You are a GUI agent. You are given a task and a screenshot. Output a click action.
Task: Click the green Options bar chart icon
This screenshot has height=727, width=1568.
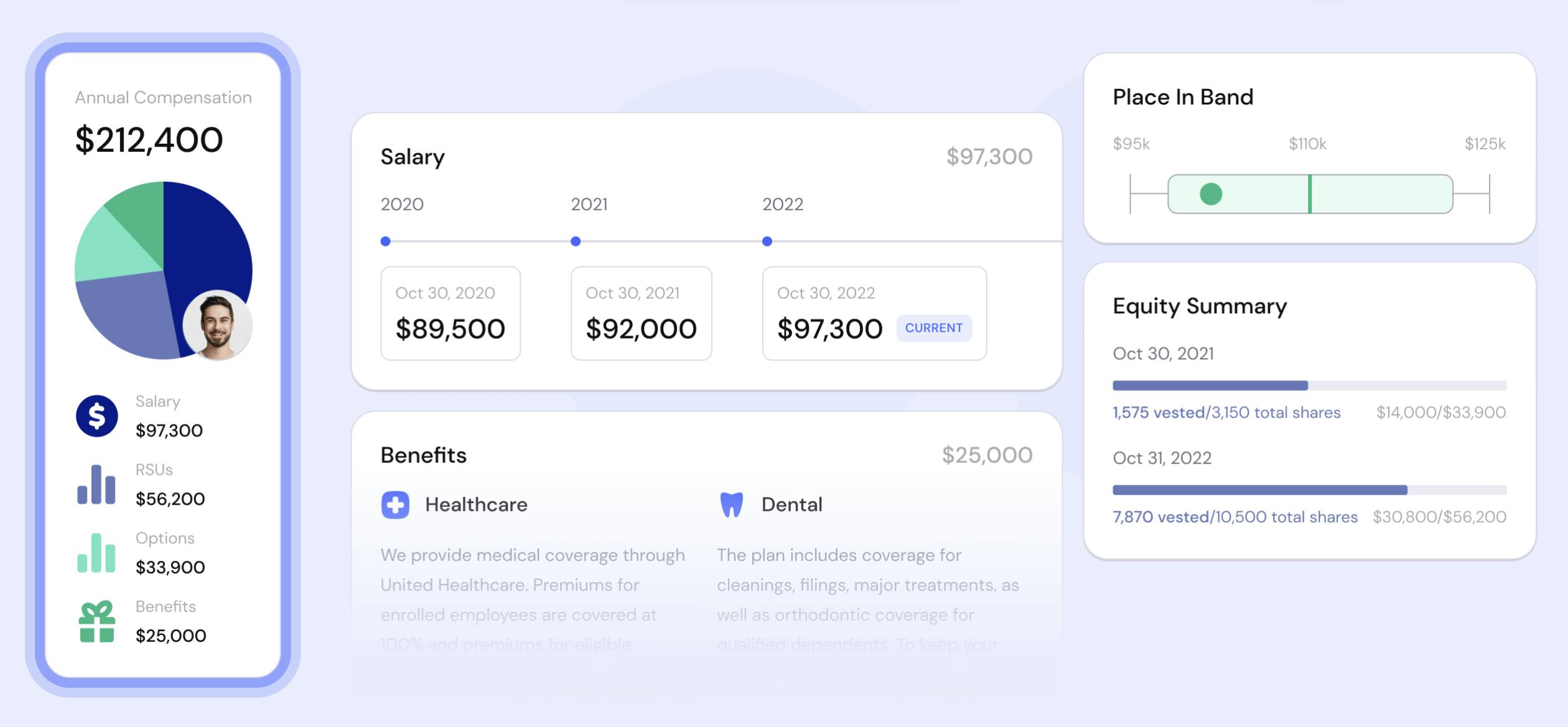coord(96,553)
